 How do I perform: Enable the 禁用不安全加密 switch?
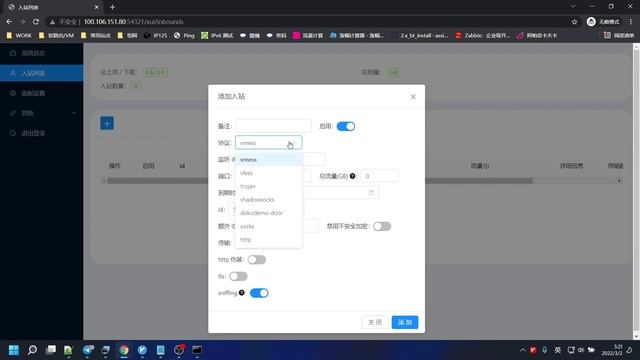(x=382, y=226)
